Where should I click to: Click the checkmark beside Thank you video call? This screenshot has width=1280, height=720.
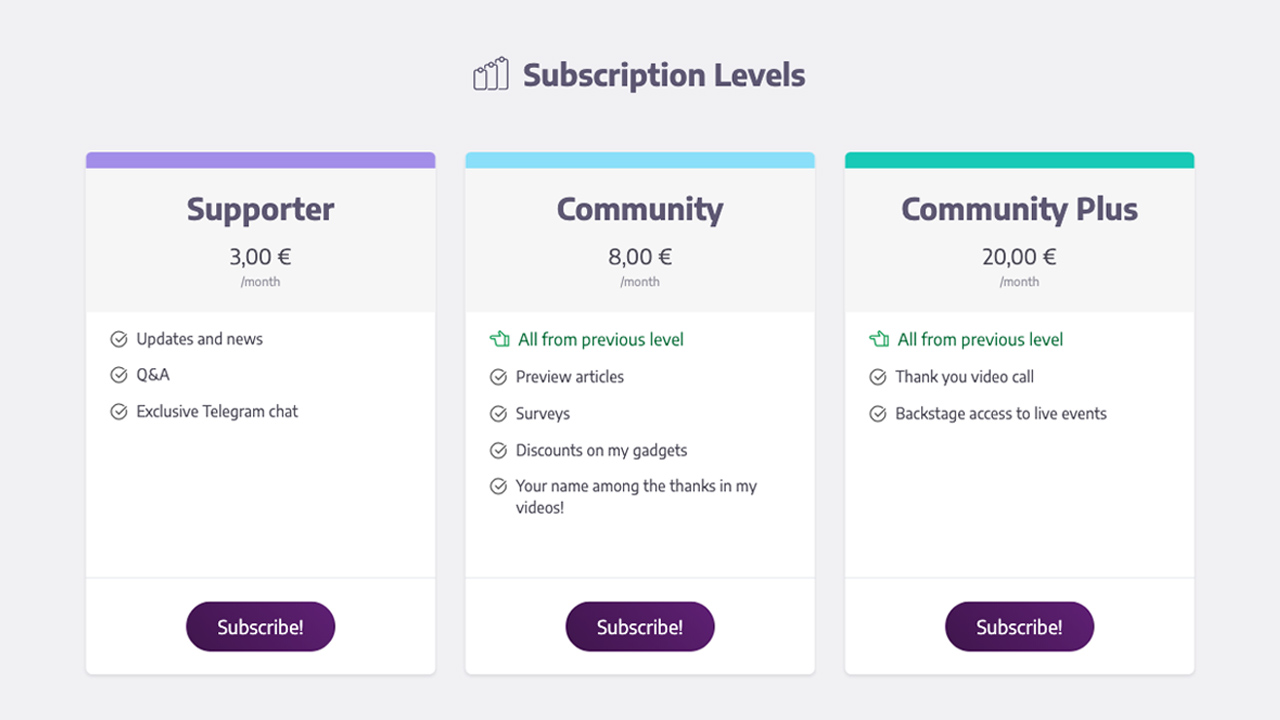pos(879,377)
